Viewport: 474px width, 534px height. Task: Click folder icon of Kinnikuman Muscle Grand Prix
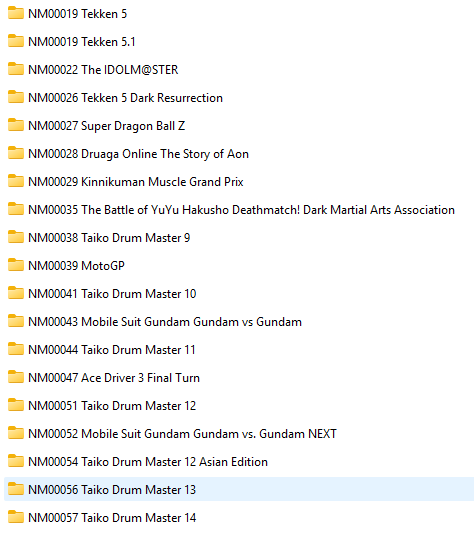pyautogui.click(x=16, y=181)
